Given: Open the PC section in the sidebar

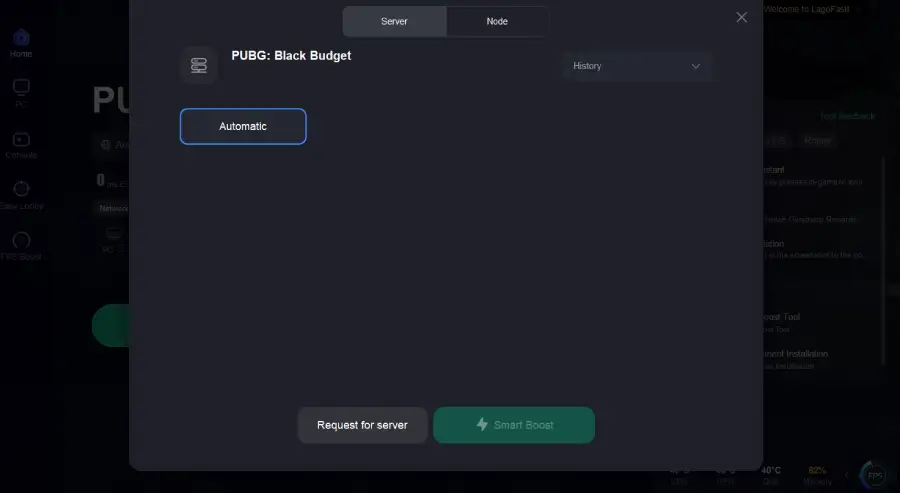Looking at the screenshot, I should point(21,92).
